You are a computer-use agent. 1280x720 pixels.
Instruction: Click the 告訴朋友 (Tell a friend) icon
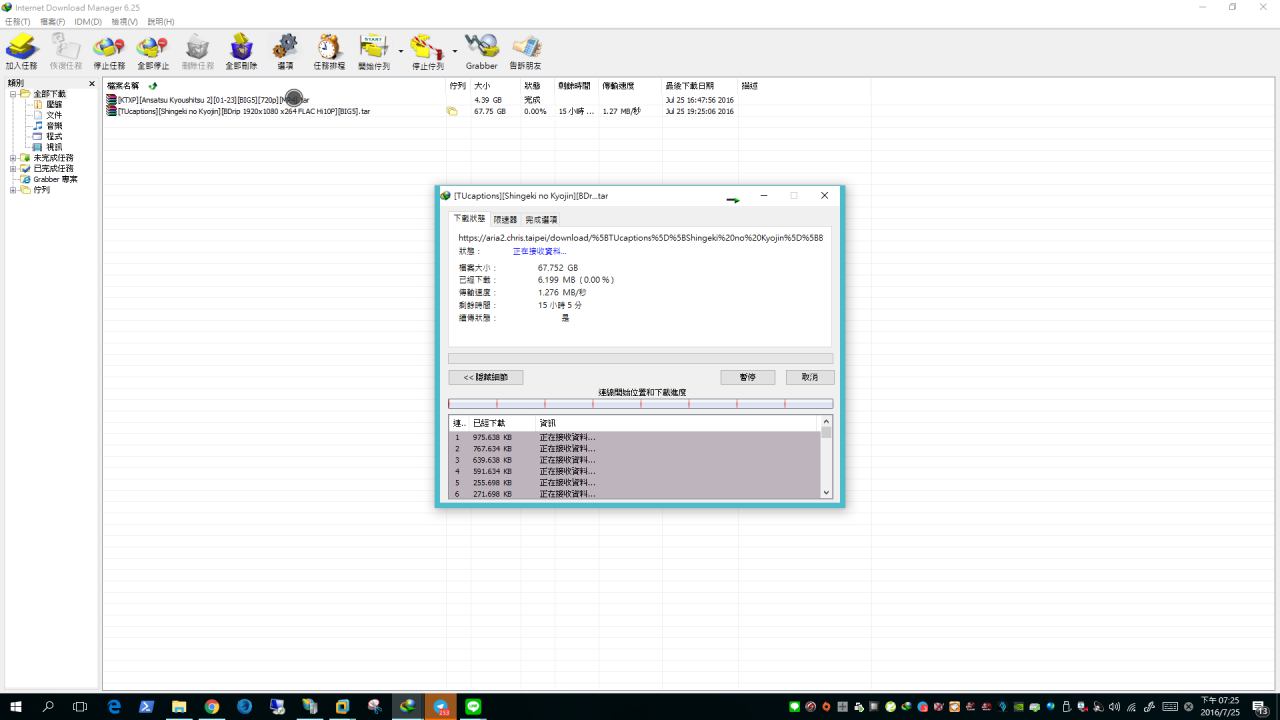pos(525,51)
